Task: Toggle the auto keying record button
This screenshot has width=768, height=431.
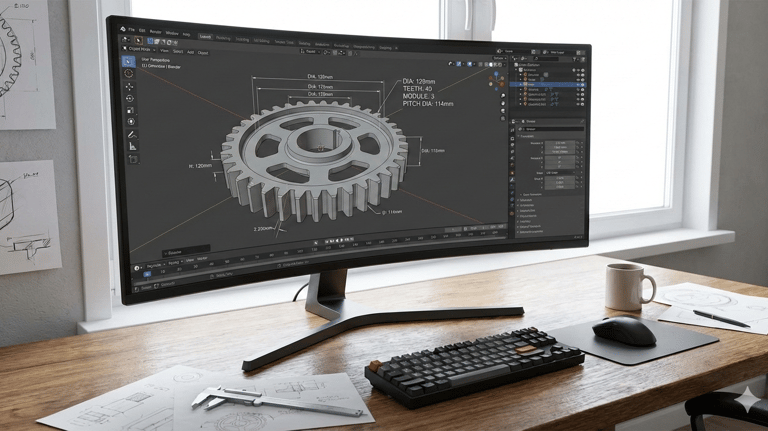Action: click(x=316, y=243)
